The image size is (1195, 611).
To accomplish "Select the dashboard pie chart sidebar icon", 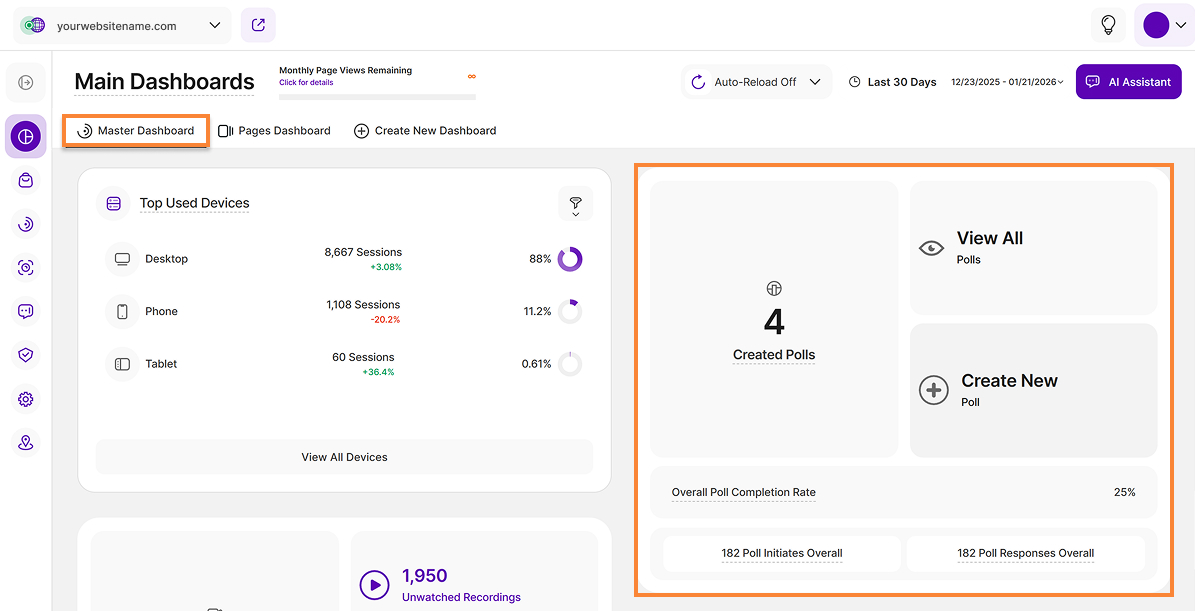I will (26, 136).
